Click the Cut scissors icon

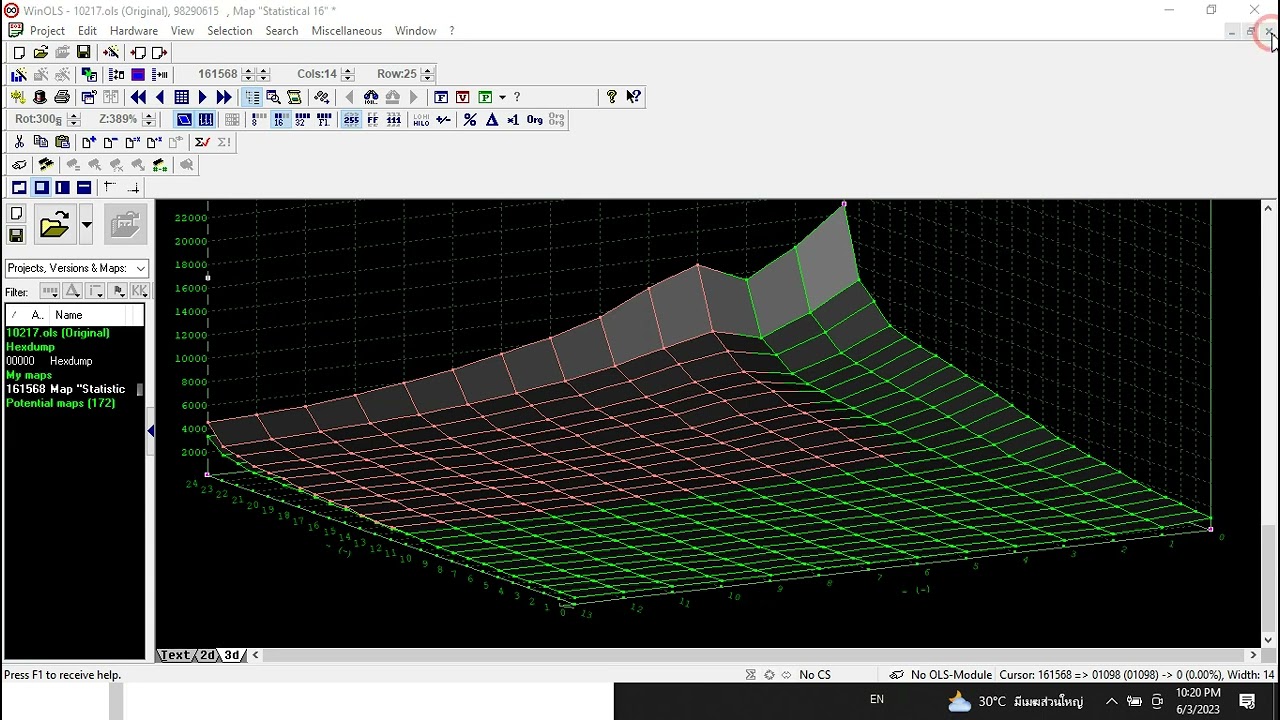[x=19, y=142]
